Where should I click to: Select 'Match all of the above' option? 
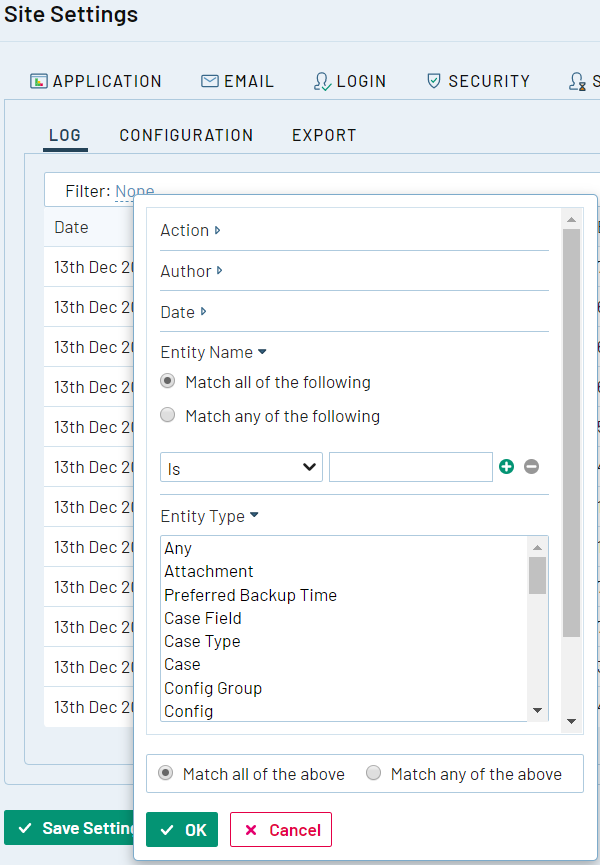[166, 773]
